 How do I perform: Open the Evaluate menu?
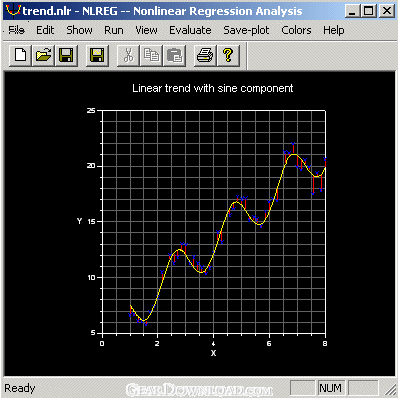[190, 30]
